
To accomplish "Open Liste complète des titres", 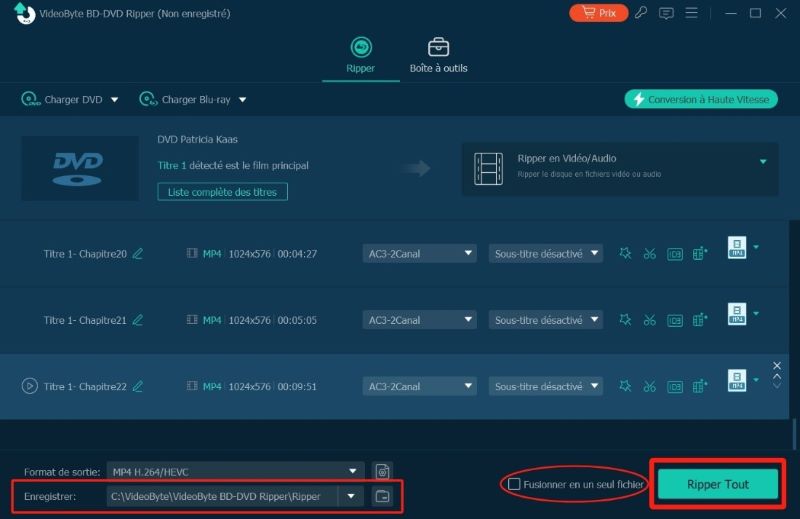I will click(222, 192).
